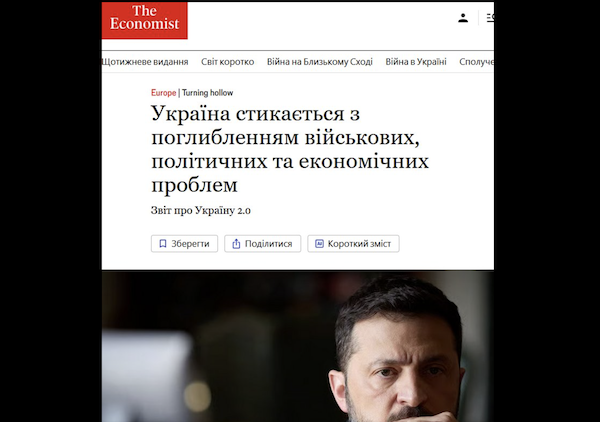Click the share arrow icon on Поділитися

pos(236,244)
